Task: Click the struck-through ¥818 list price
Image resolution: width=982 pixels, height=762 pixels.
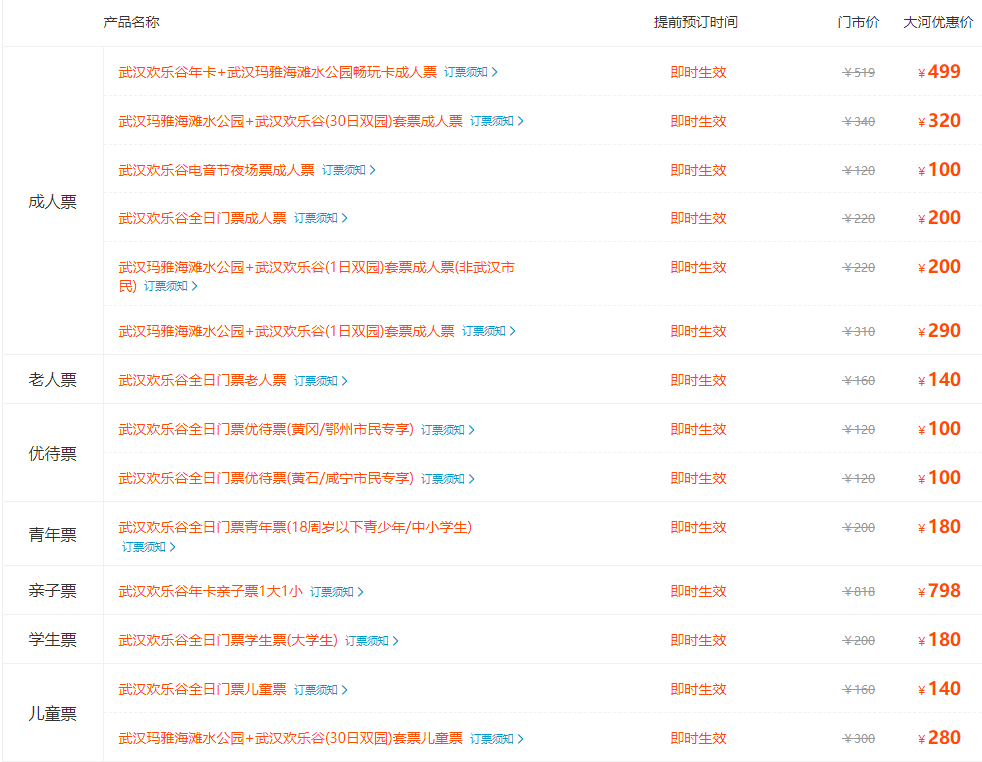Action: click(x=859, y=592)
